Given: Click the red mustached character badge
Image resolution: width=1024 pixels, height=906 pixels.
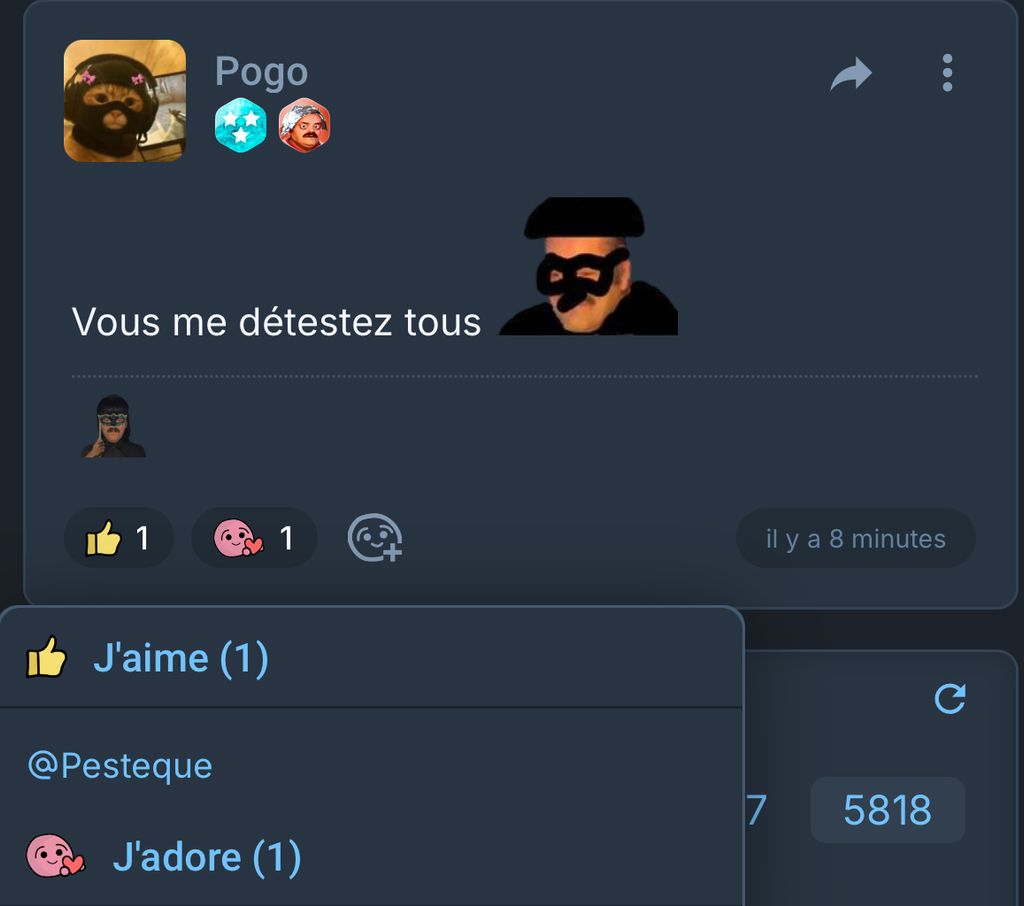Looking at the screenshot, I should coord(304,125).
